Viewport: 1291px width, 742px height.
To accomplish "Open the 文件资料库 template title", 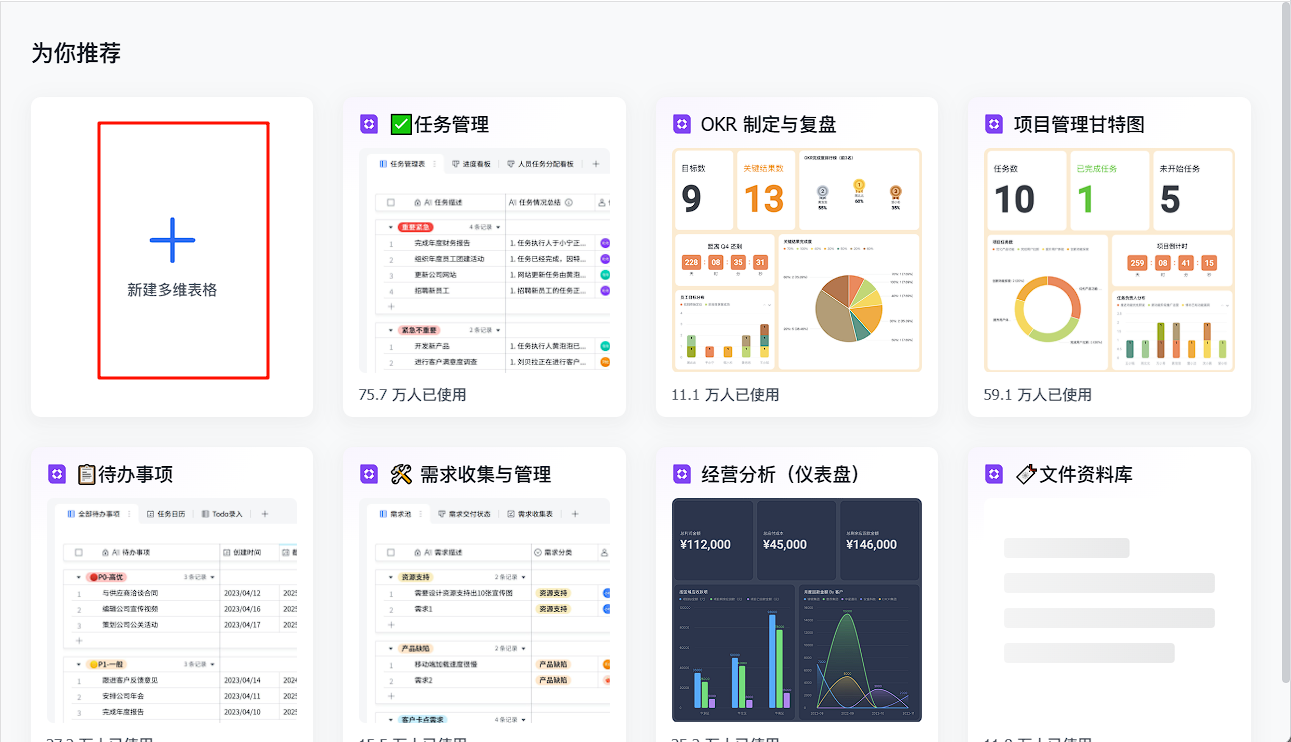I will click(1085, 475).
